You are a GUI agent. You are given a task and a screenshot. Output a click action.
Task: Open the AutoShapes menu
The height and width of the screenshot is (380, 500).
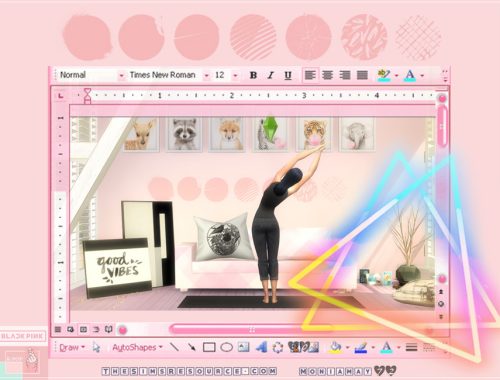(x=137, y=347)
